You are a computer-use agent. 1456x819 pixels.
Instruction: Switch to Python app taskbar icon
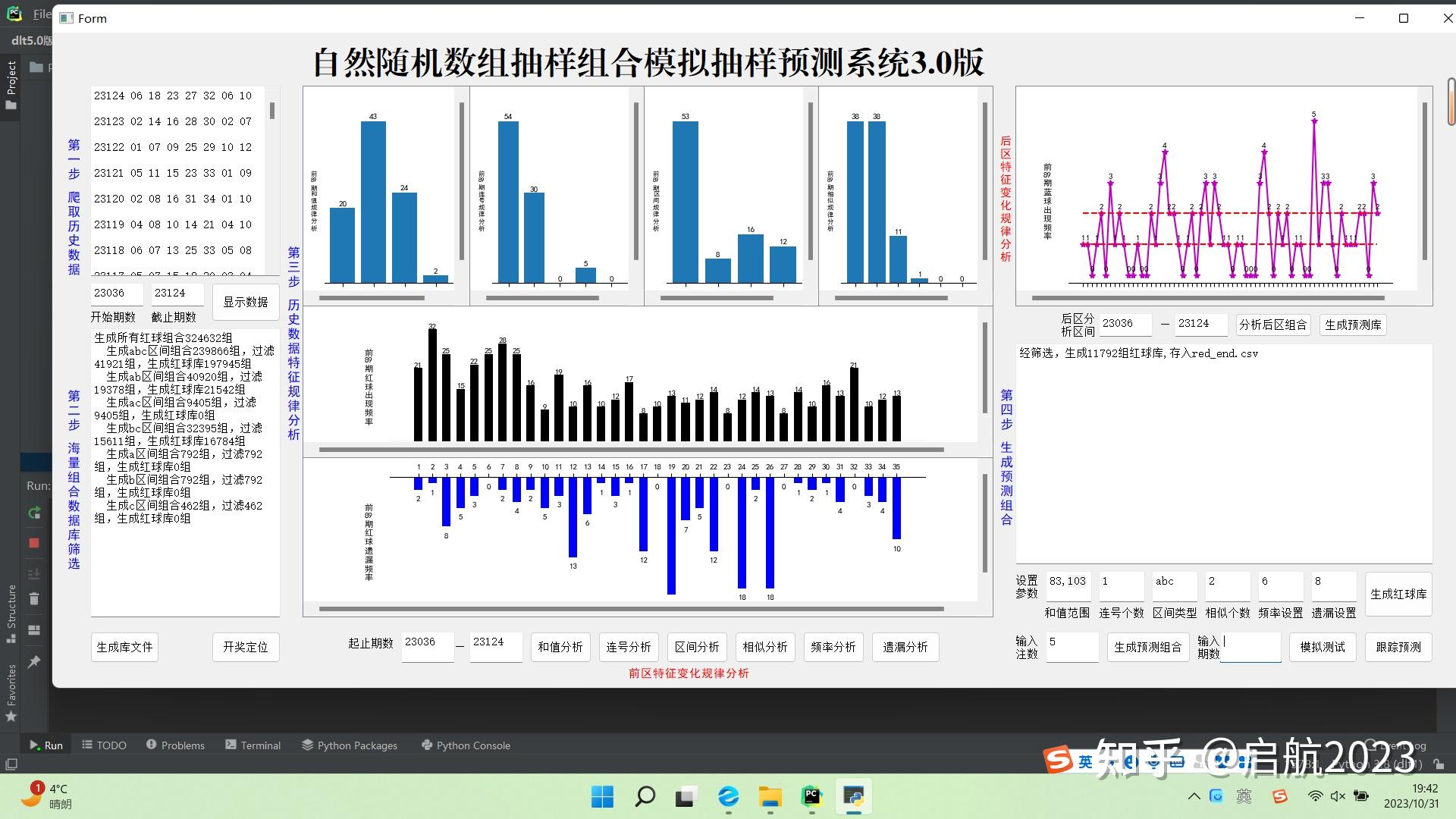pos(854,796)
